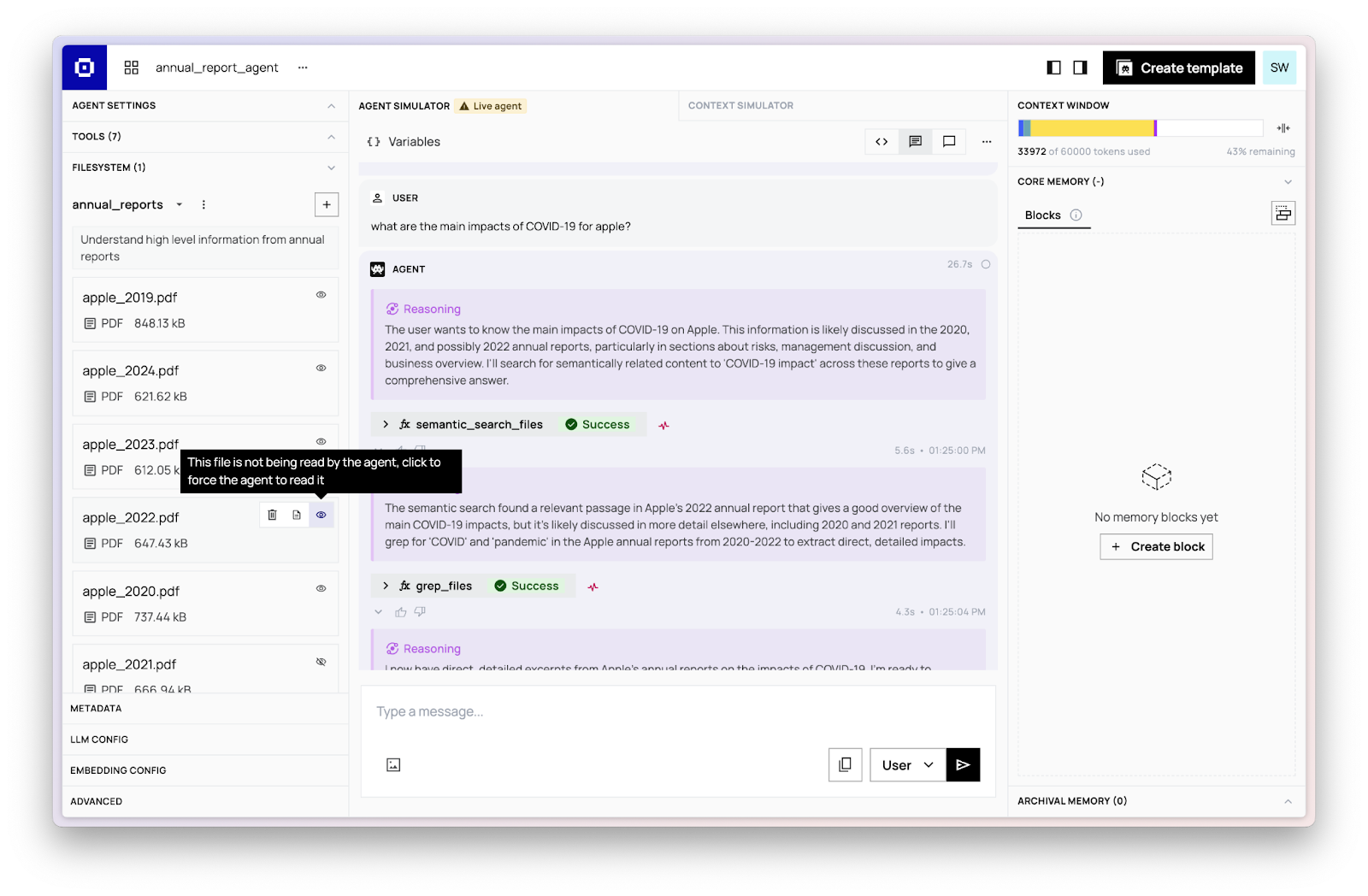Toggle visibility of apple_2020.pdf
The image size is (1368, 896).
321,589
